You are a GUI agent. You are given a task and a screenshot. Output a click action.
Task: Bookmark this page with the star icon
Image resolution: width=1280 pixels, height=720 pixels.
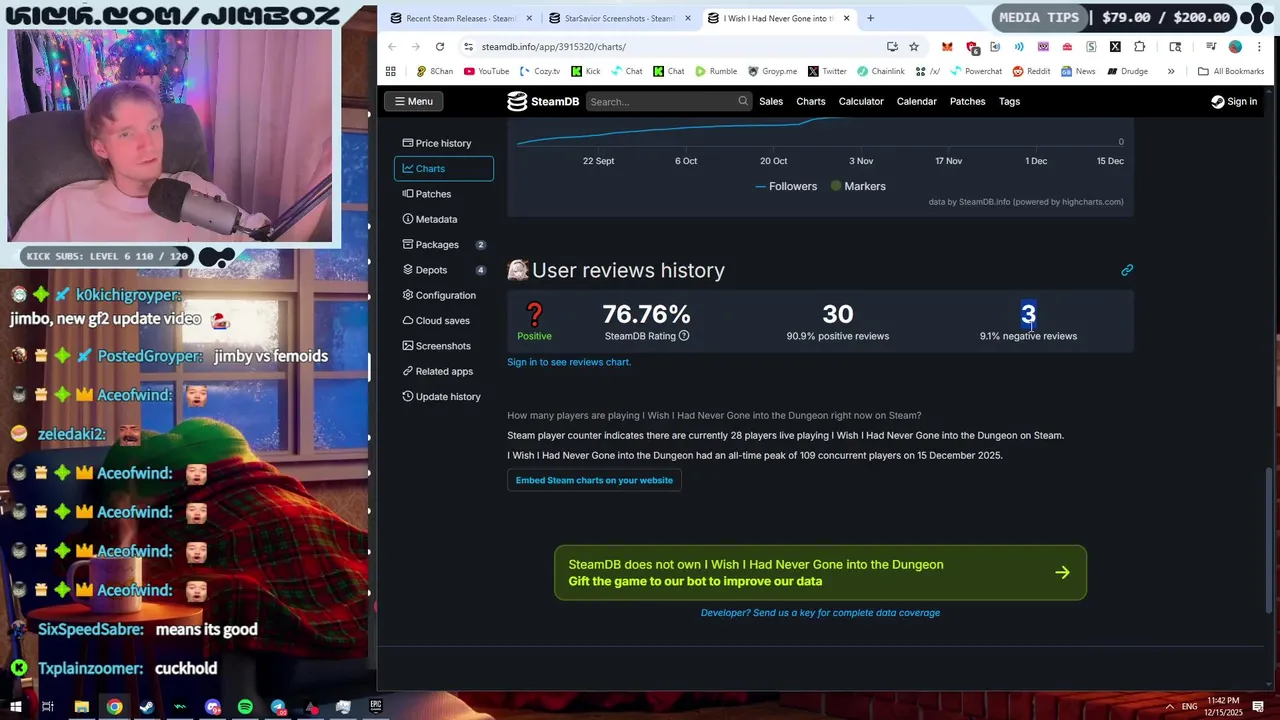click(914, 47)
